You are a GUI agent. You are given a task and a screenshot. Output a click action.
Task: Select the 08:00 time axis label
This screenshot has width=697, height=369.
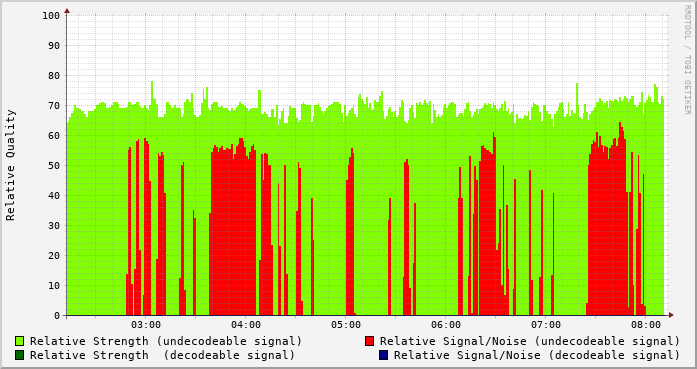pyautogui.click(x=646, y=325)
